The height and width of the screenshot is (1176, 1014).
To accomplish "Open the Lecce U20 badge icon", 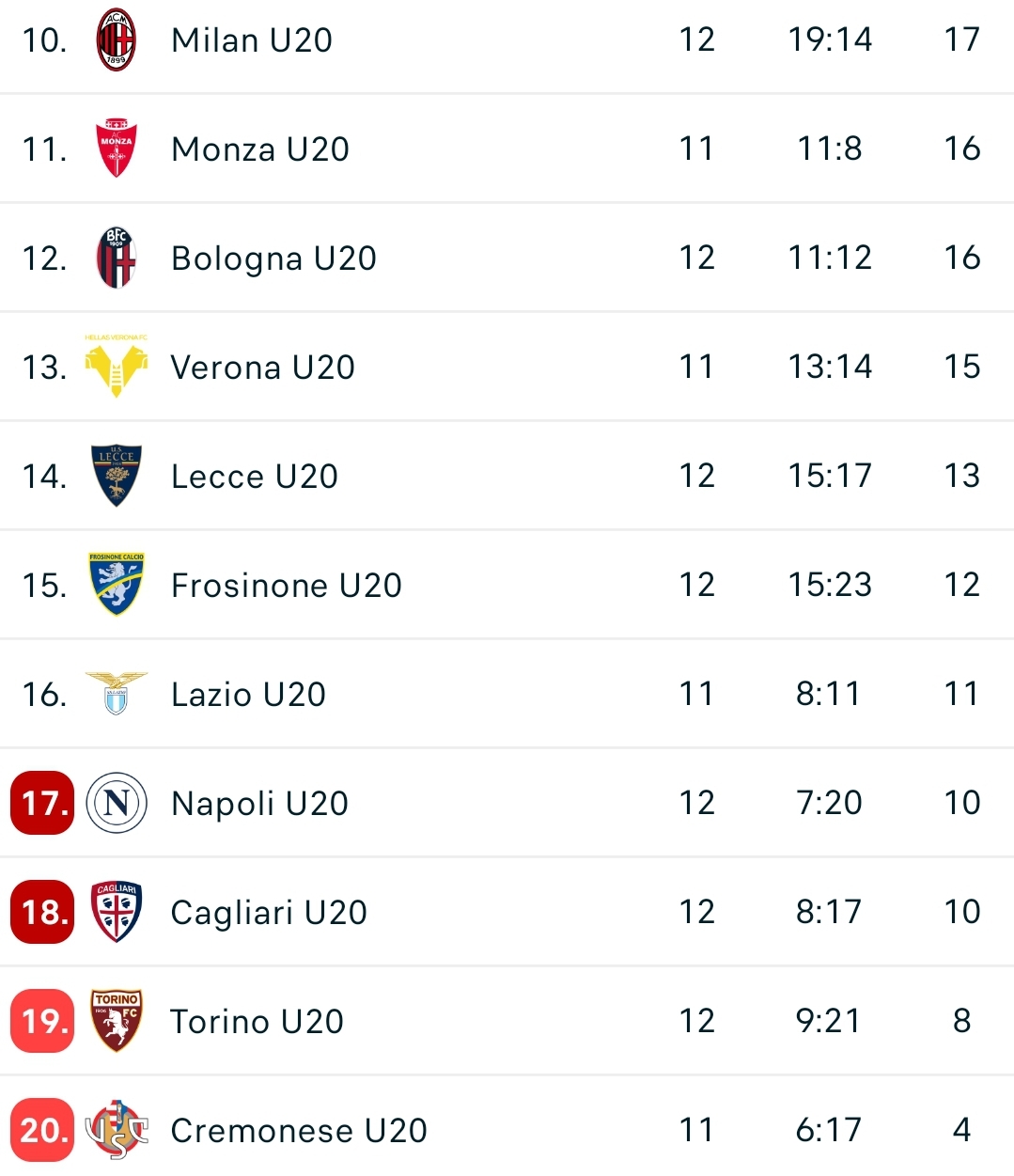I will coord(117,476).
